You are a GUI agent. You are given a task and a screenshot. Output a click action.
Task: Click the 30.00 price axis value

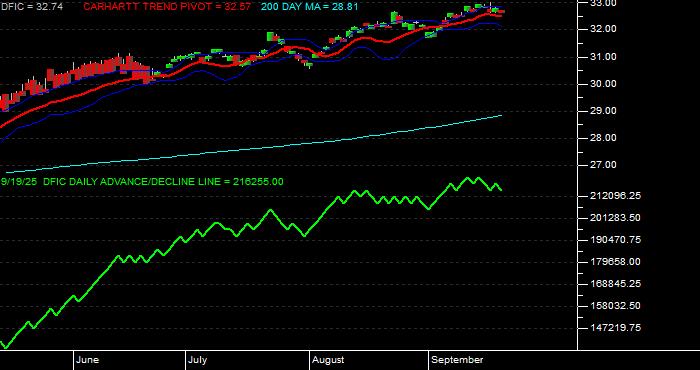603,84
